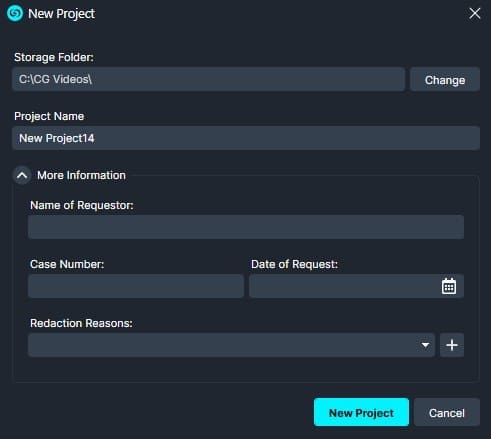This screenshot has height=439, width=491.
Task: Add a redaction reason with plus icon
Action: point(452,345)
